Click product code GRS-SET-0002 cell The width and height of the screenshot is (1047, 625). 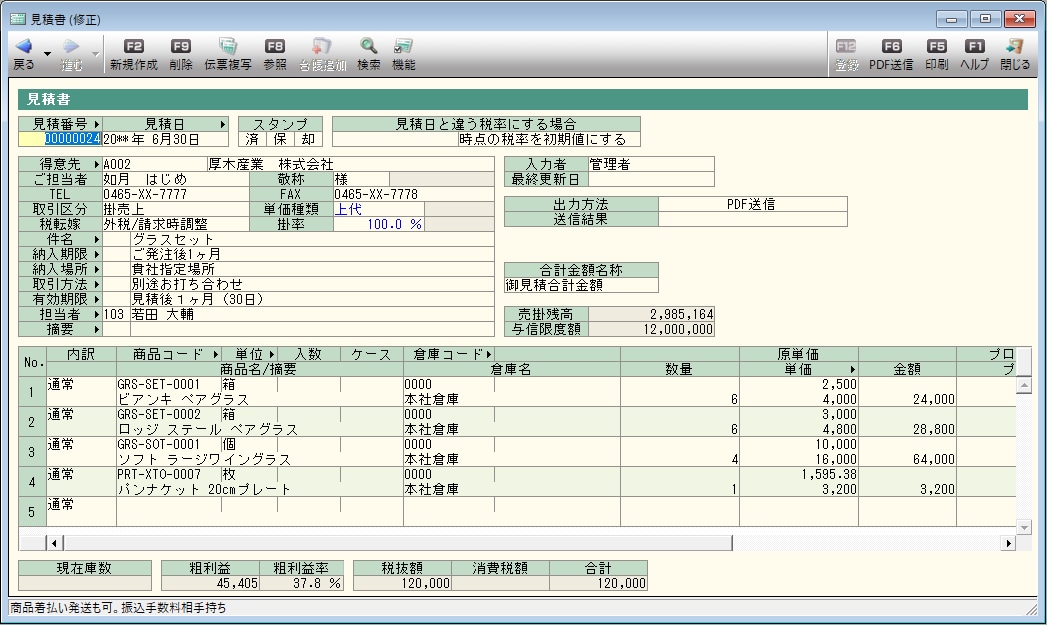click(168, 414)
